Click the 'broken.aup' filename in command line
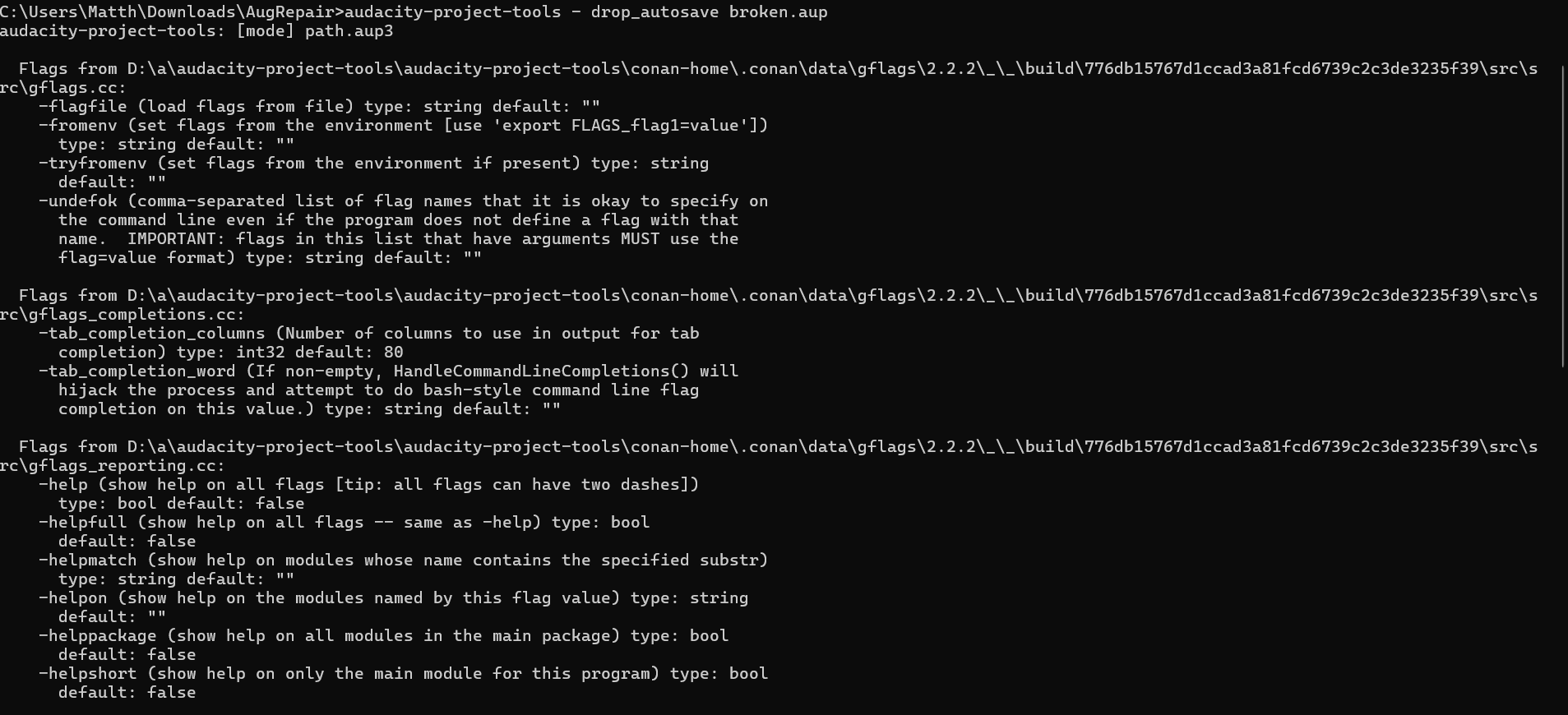Screen dimensions: 1568x715 coord(778,12)
